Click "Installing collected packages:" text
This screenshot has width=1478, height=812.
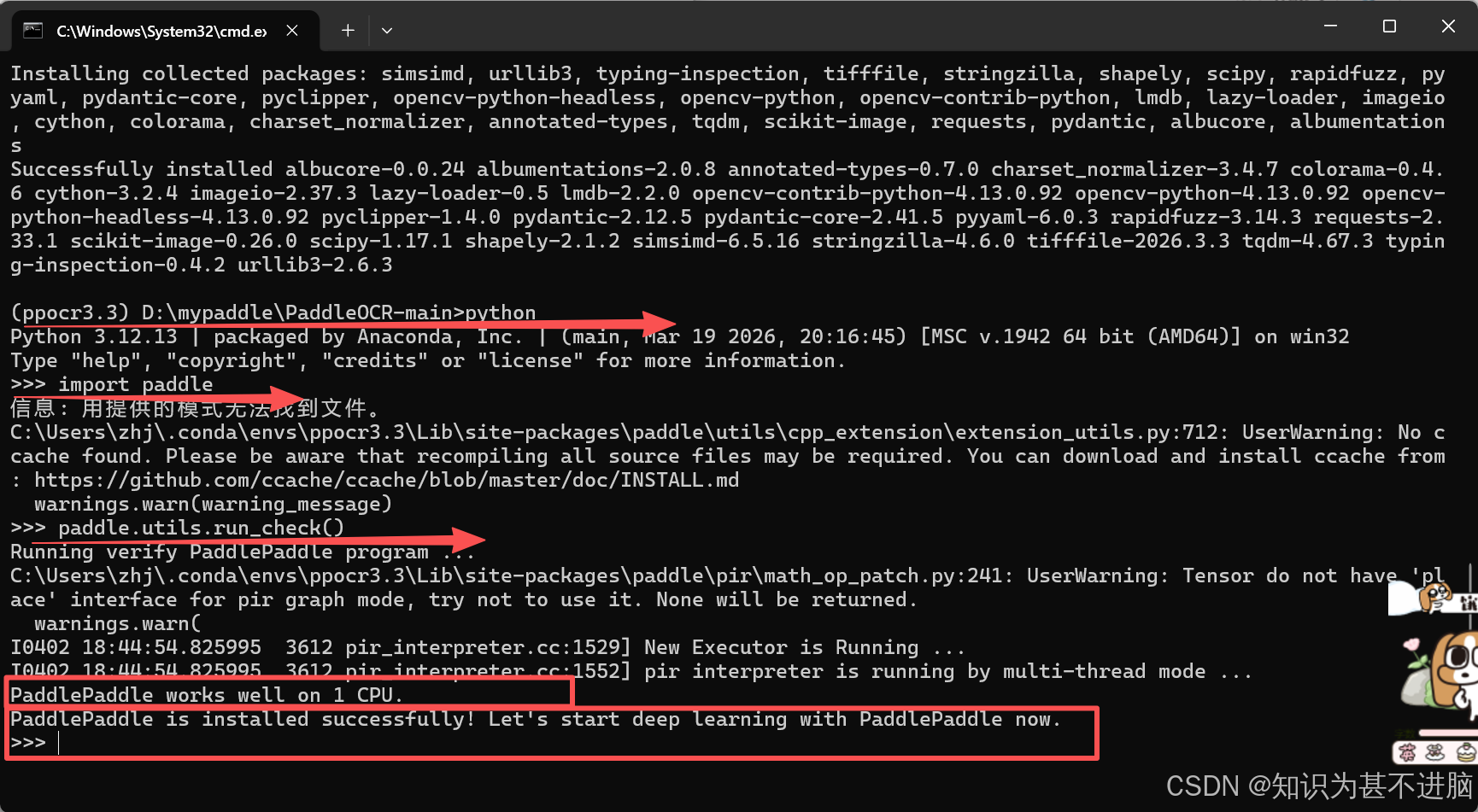(190, 73)
